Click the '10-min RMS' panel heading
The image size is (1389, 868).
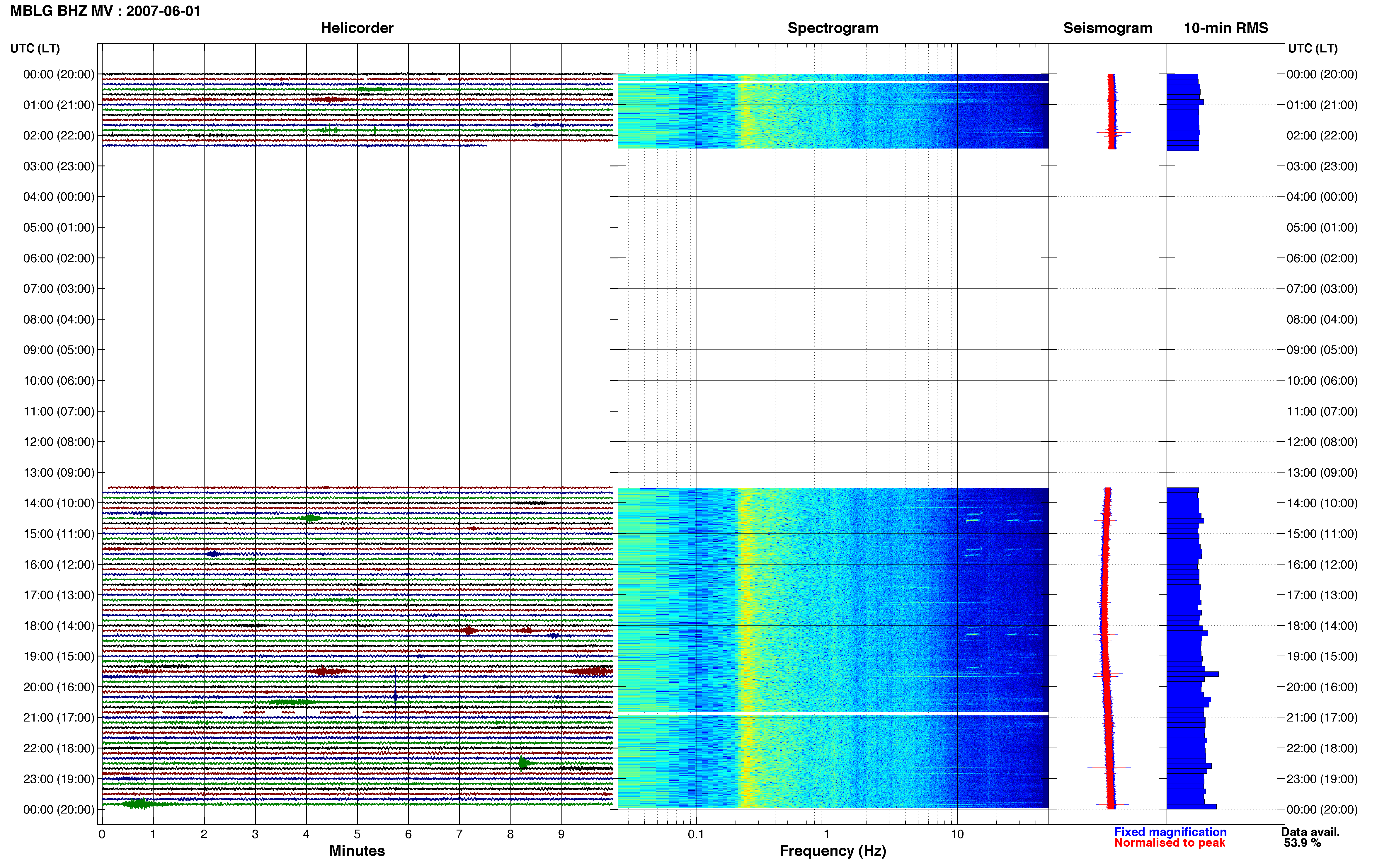(1225, 28)
